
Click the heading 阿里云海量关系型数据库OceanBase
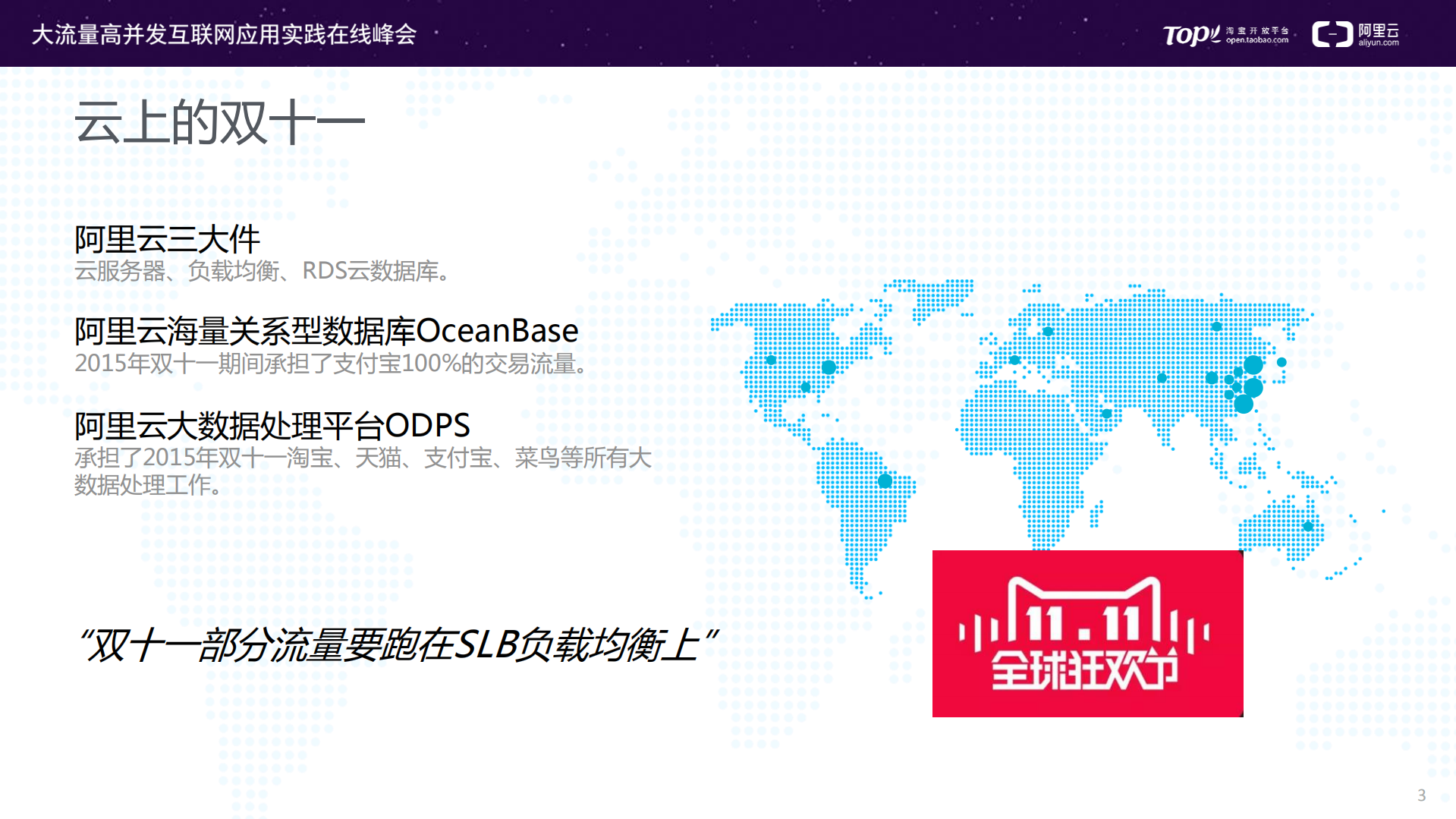coord(325,330)
